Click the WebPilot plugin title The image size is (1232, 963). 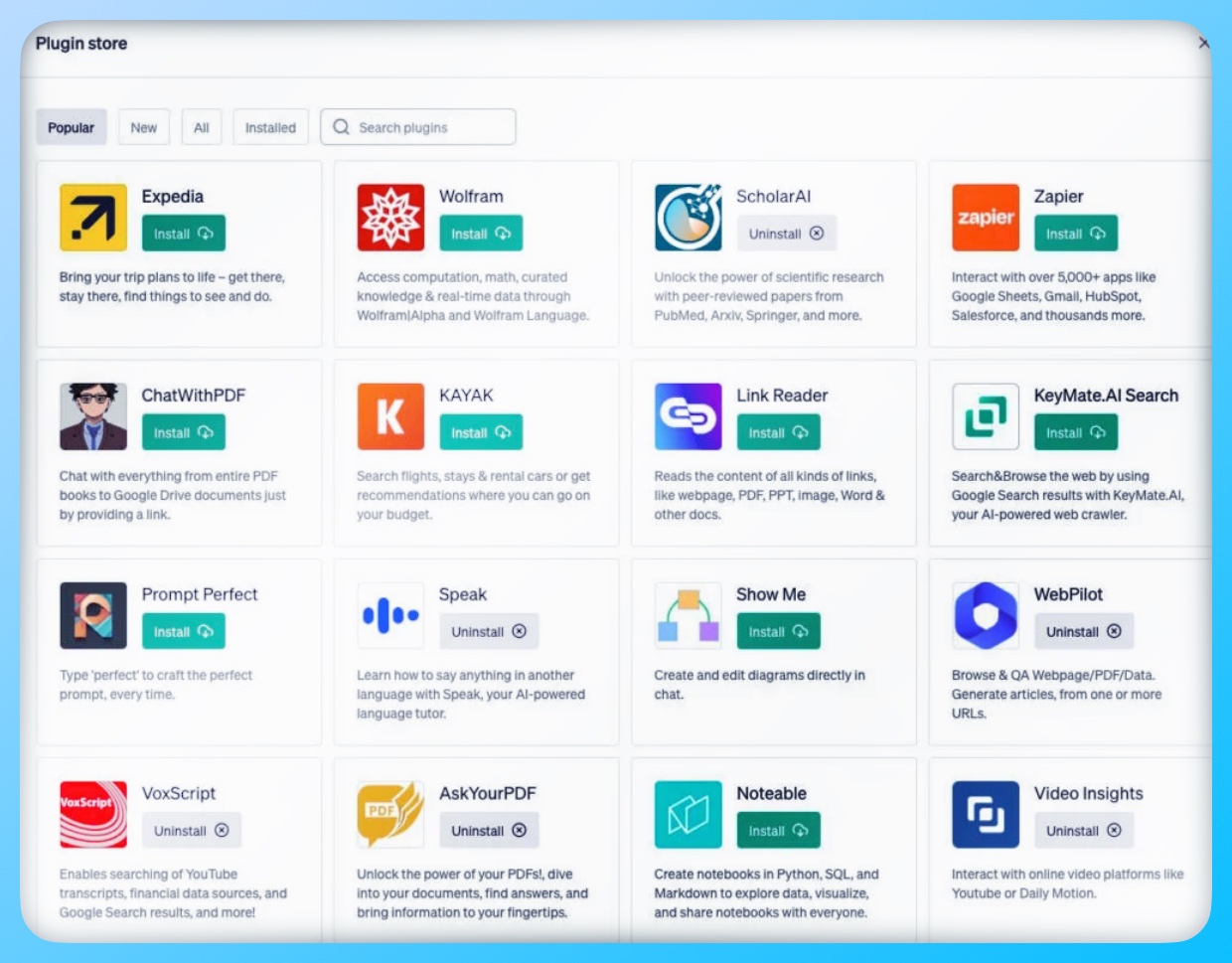pyautogui.click(x=1069, y=594)
